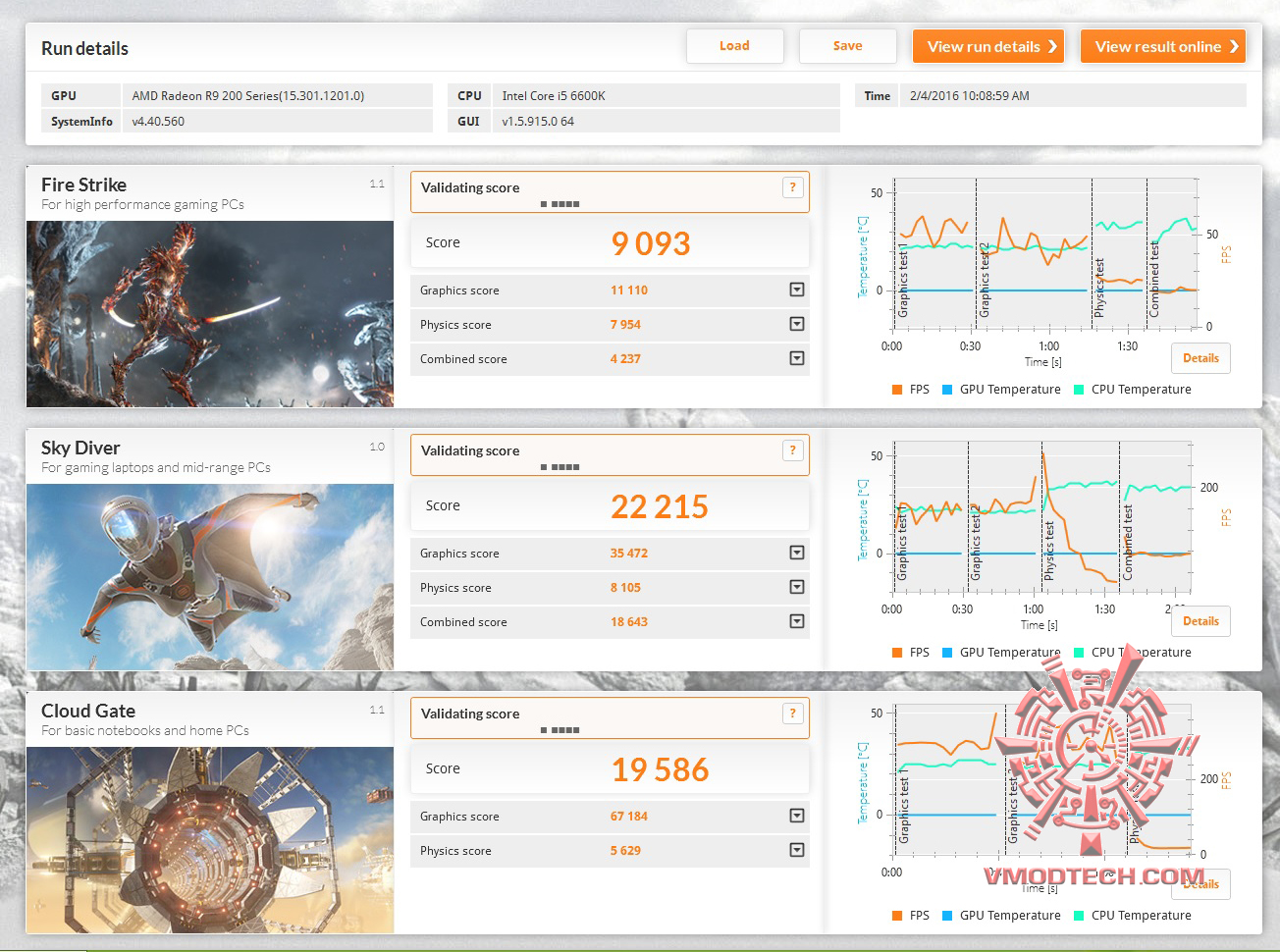This screenshot has height=952, width=1280.
Task: Open help for Cloud Gate validating score
Action: tap(793, 714)
